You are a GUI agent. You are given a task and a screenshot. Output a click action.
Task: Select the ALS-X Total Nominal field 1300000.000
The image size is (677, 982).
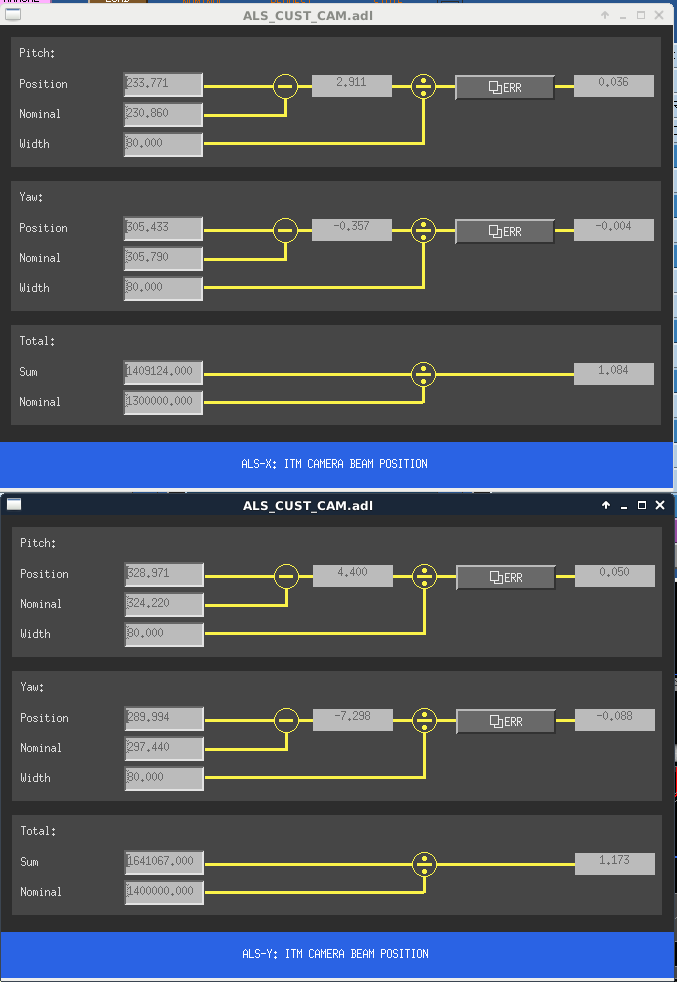click(x=163, y=403)
